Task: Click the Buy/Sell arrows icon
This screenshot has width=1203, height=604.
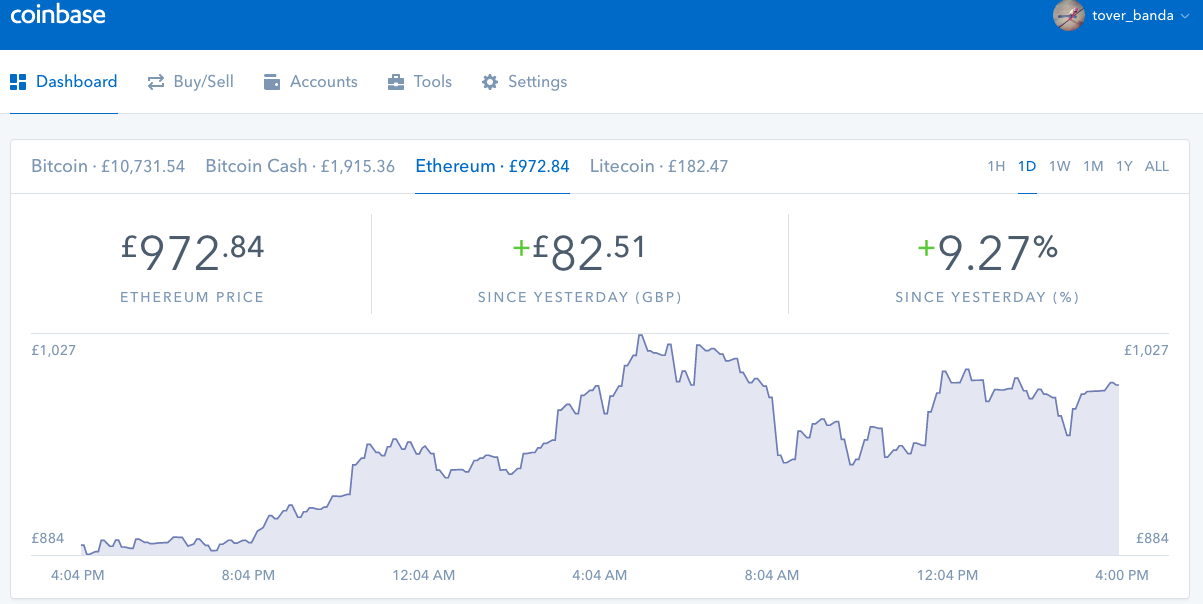Action: point(156,82)
